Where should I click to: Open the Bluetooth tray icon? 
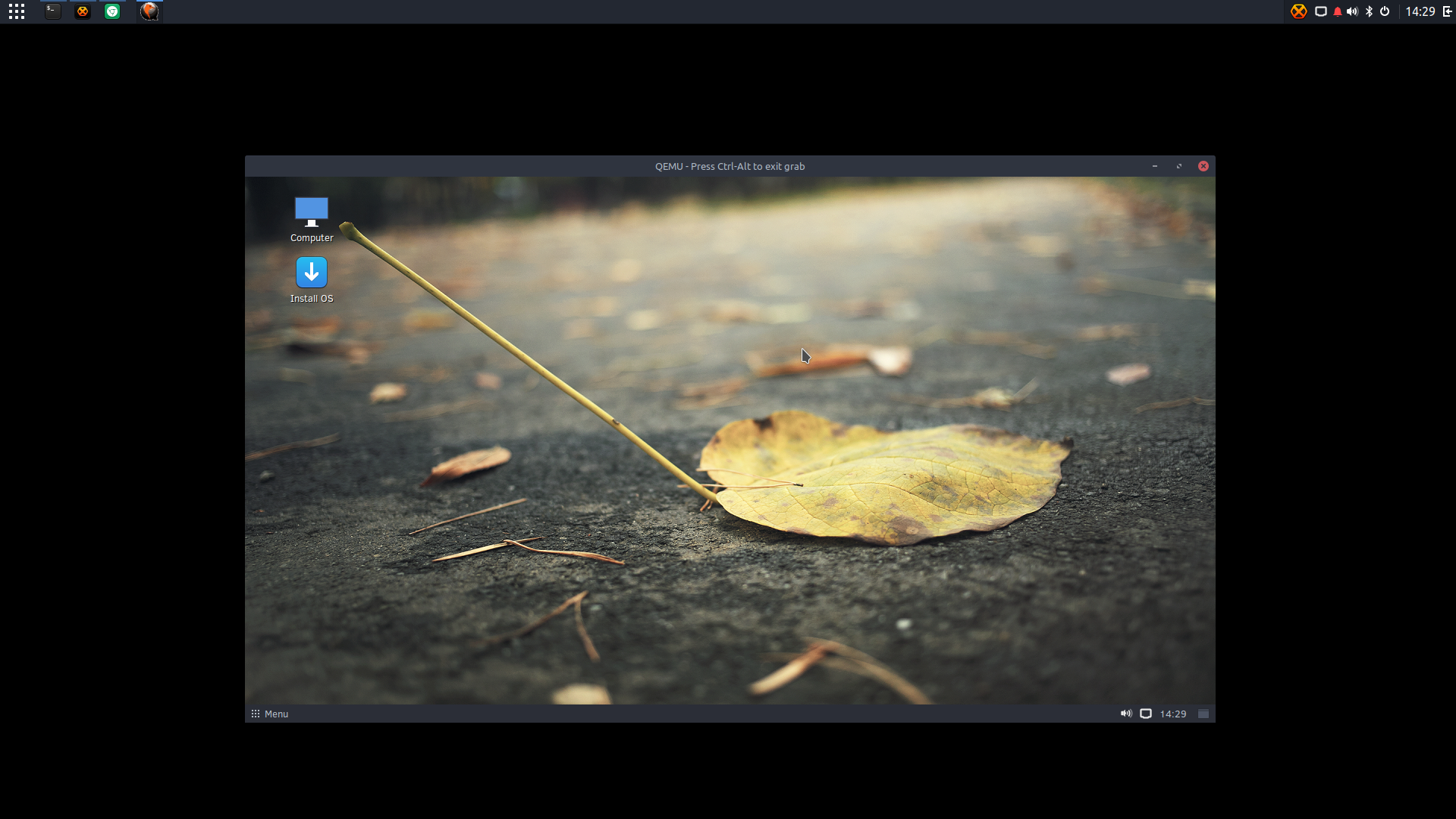click(1369, 11)
